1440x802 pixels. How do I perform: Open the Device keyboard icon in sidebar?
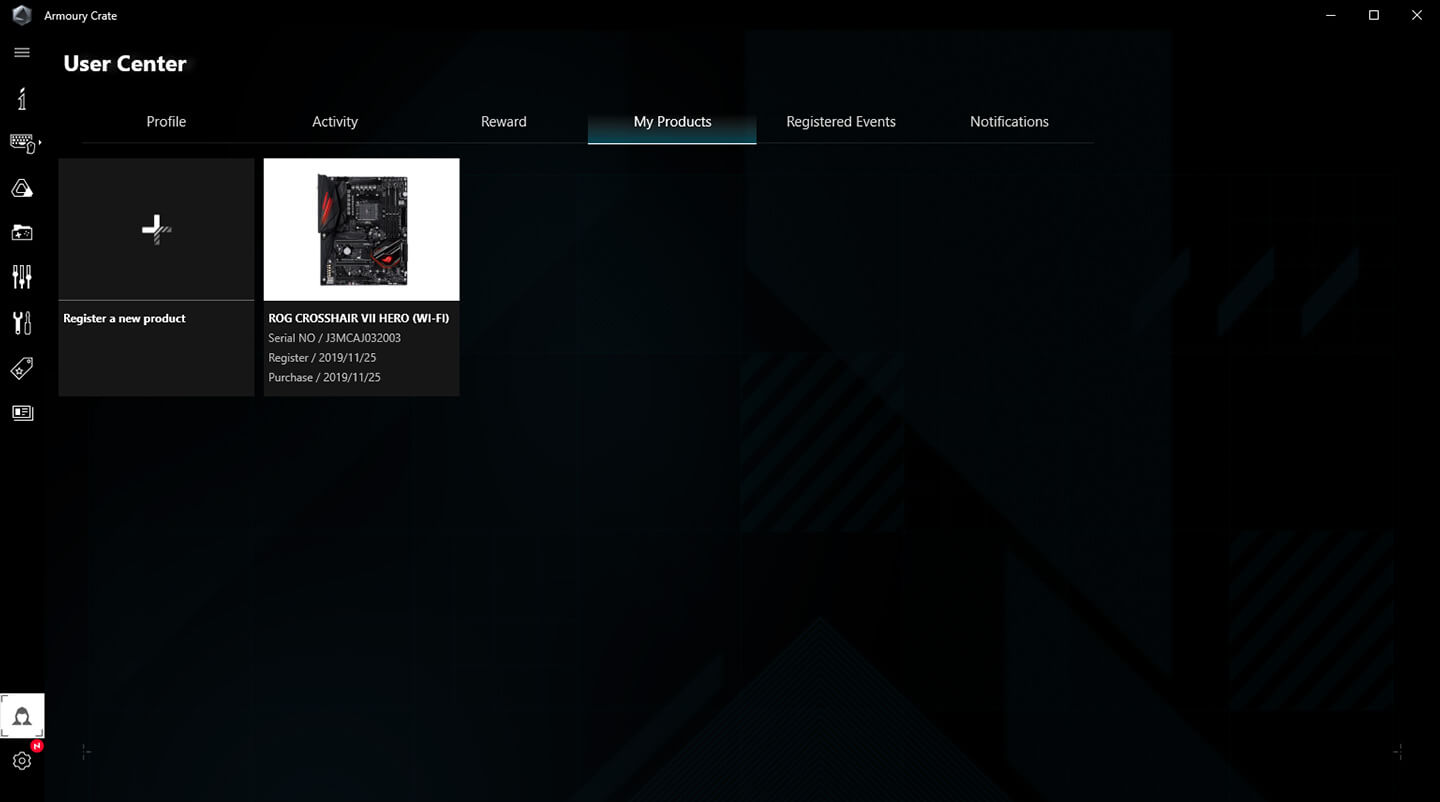[x=22, y=143]
